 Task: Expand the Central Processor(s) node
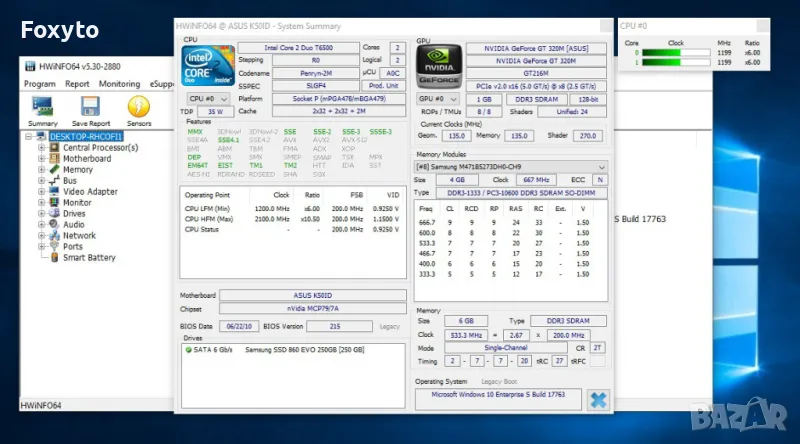42,147
